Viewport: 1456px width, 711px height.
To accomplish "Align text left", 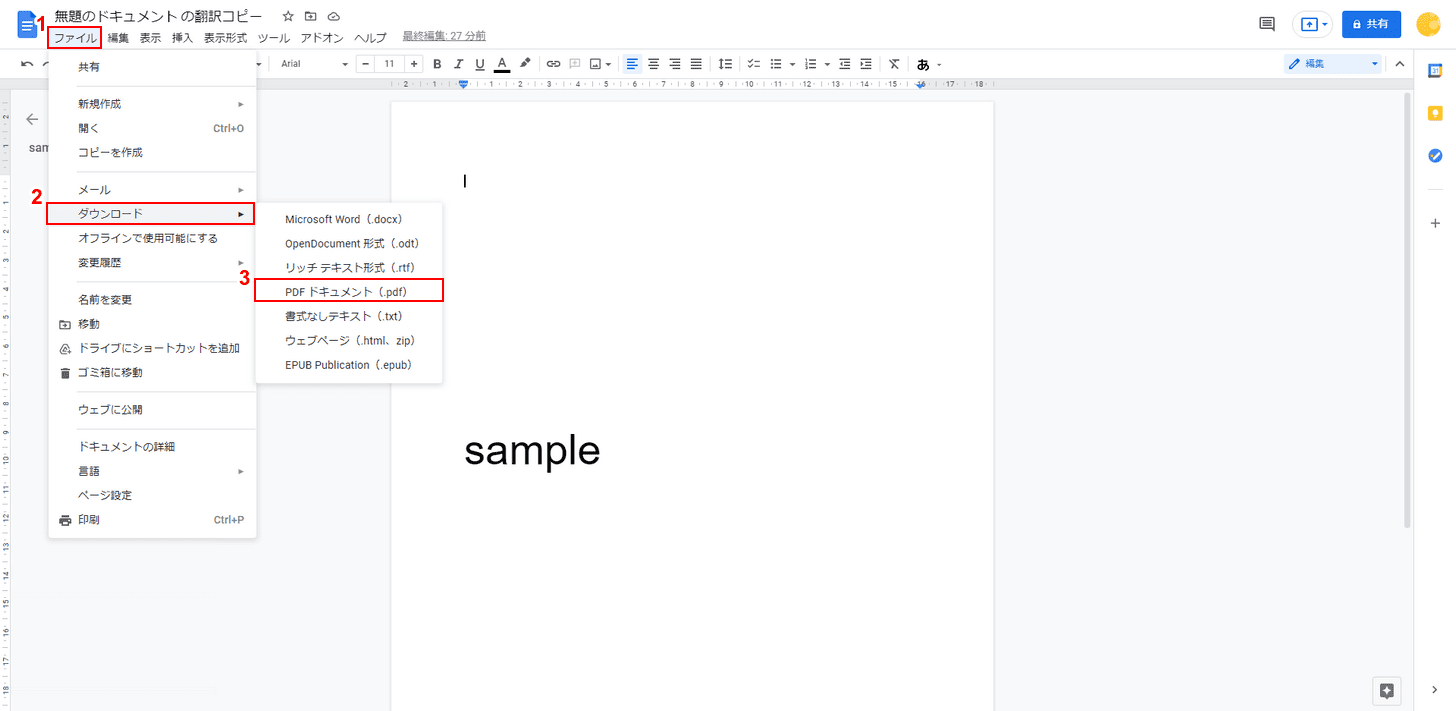I will coord(632,64).
